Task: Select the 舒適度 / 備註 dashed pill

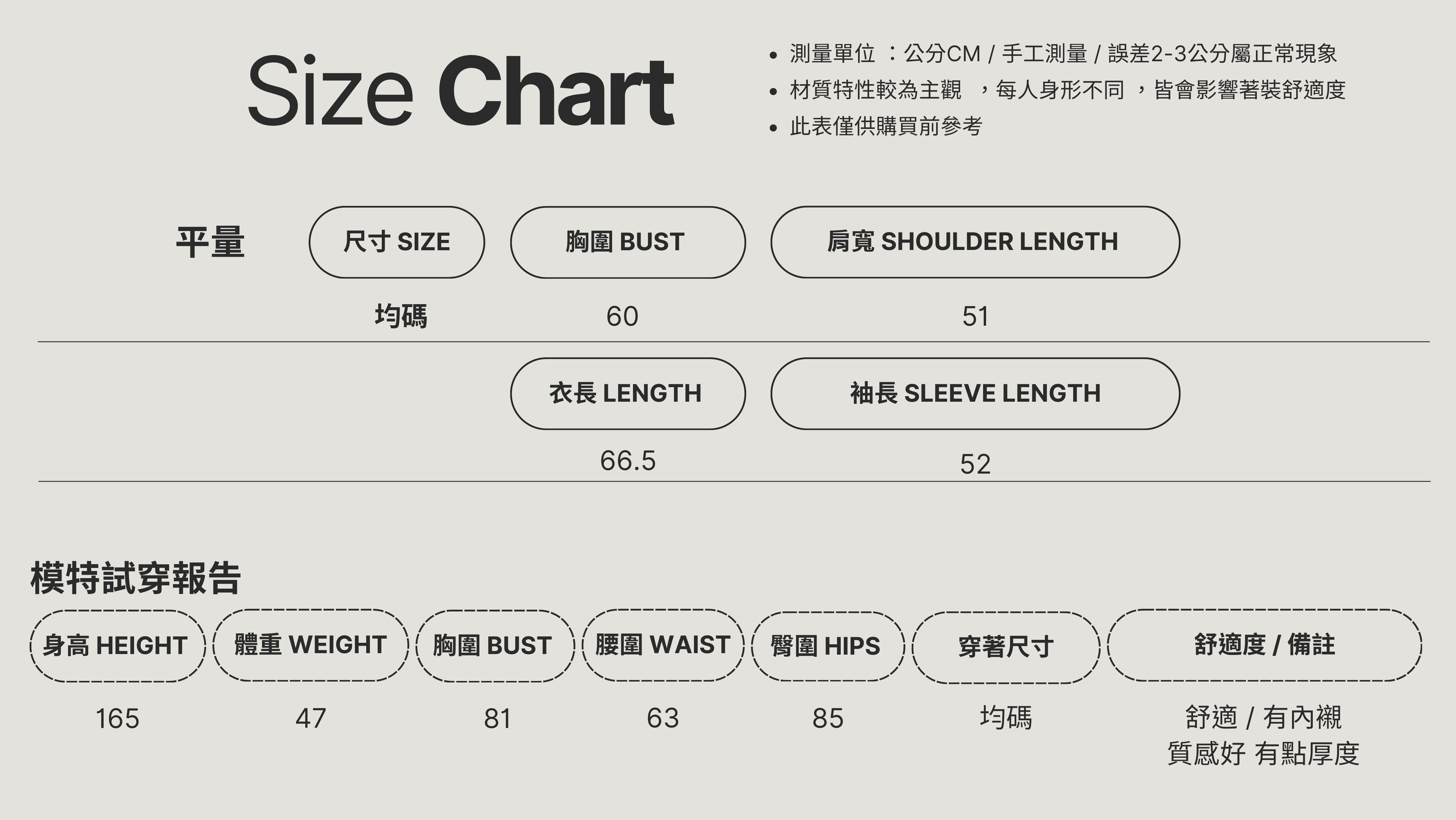Action: pyautogui.click(x=1264, y=645)
